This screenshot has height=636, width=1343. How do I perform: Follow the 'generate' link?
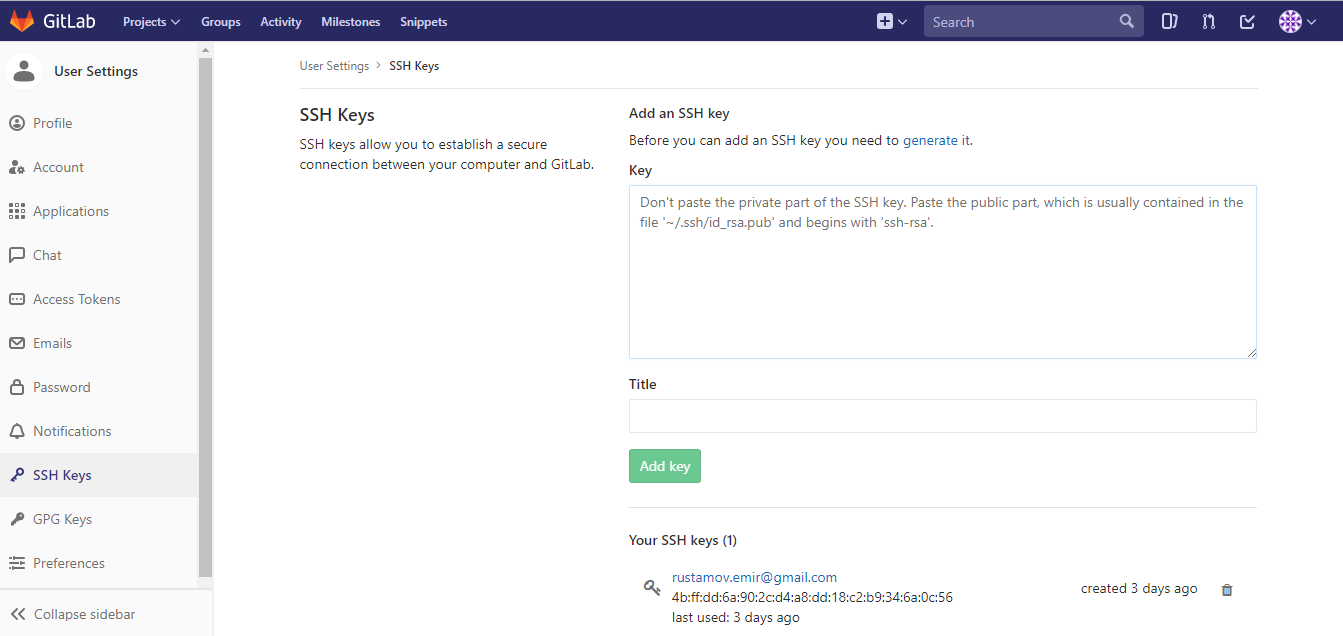(930, 140)
